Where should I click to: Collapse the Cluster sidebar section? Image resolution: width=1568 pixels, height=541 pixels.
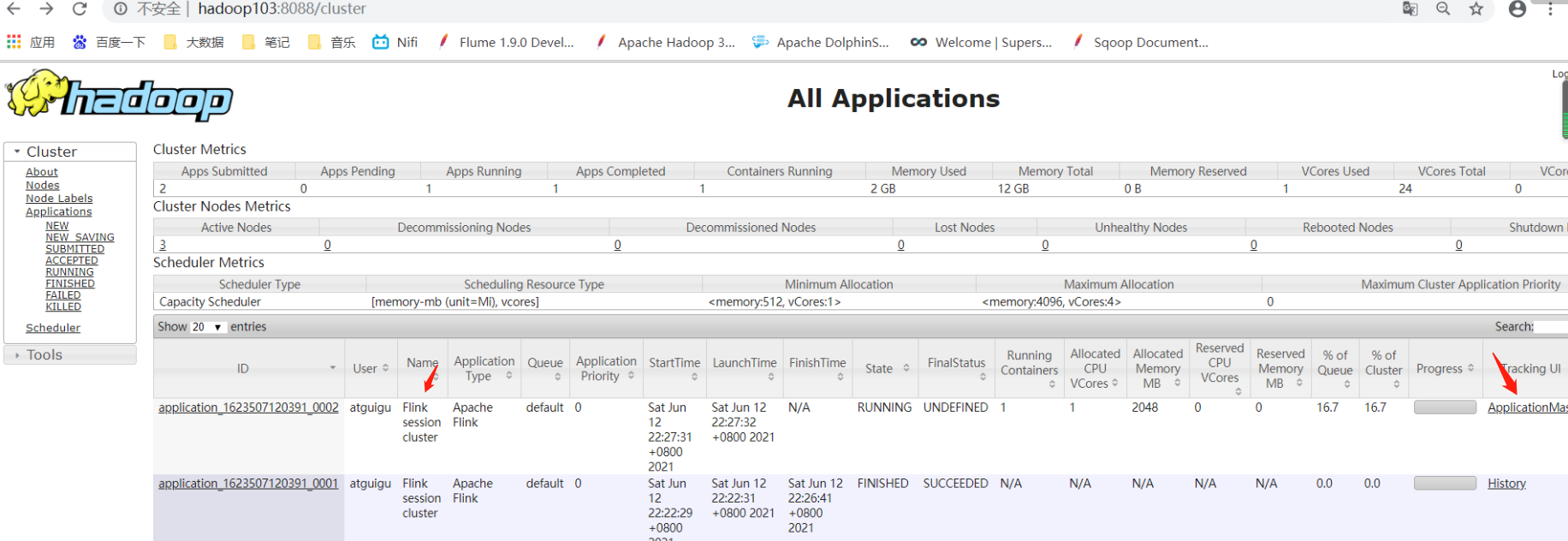(x=69, y=152)
